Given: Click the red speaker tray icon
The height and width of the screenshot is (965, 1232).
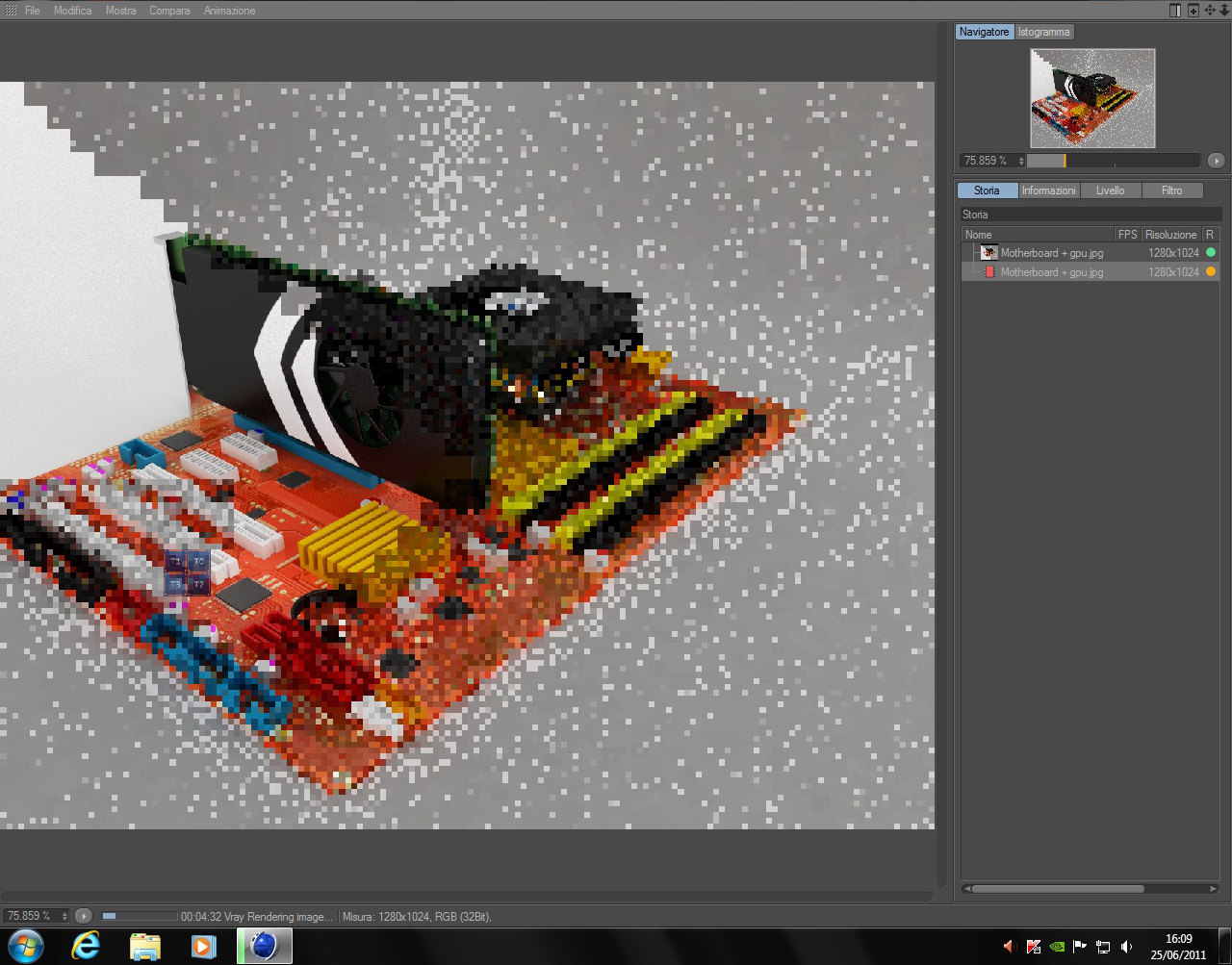Looking at the screenshot, I should (1010, 947).
